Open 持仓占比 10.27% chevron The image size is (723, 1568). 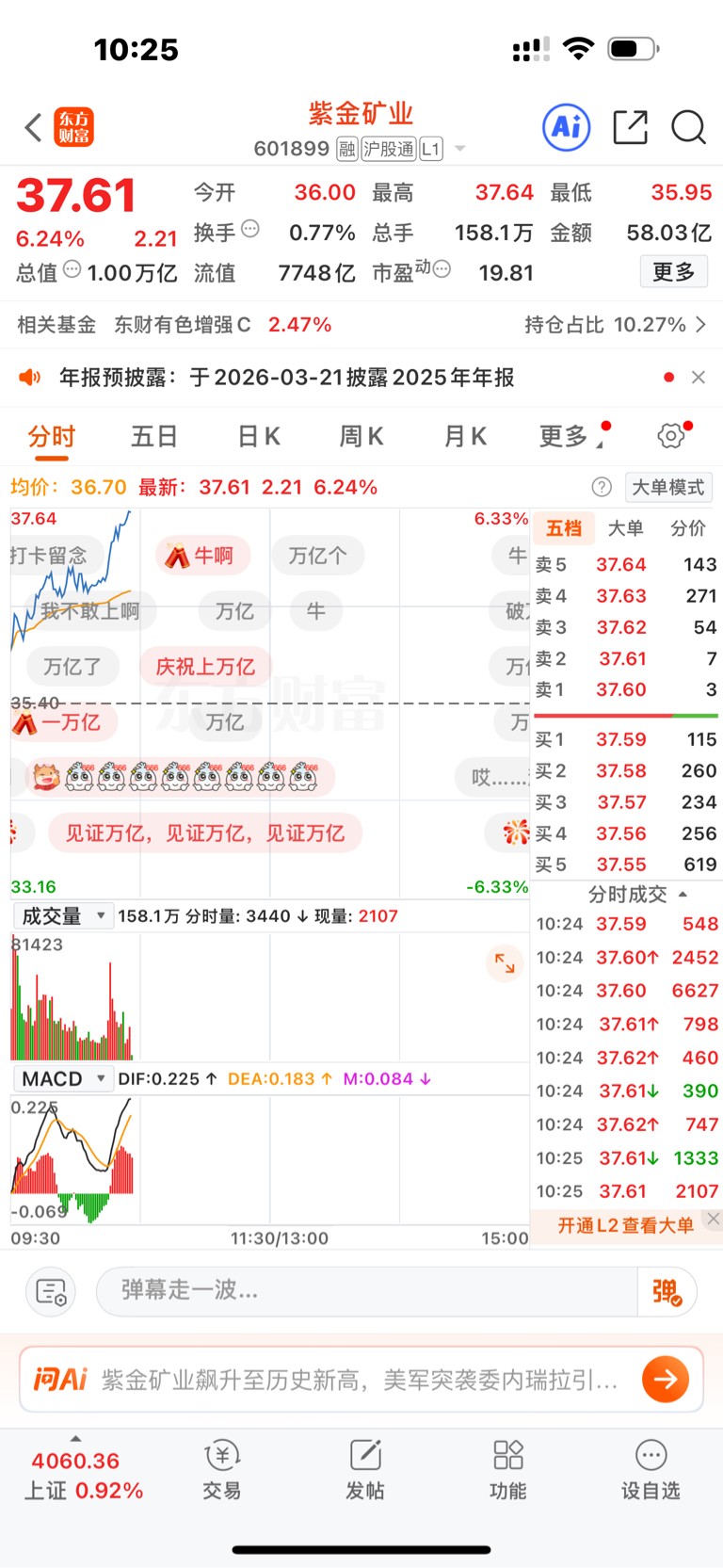700,325
